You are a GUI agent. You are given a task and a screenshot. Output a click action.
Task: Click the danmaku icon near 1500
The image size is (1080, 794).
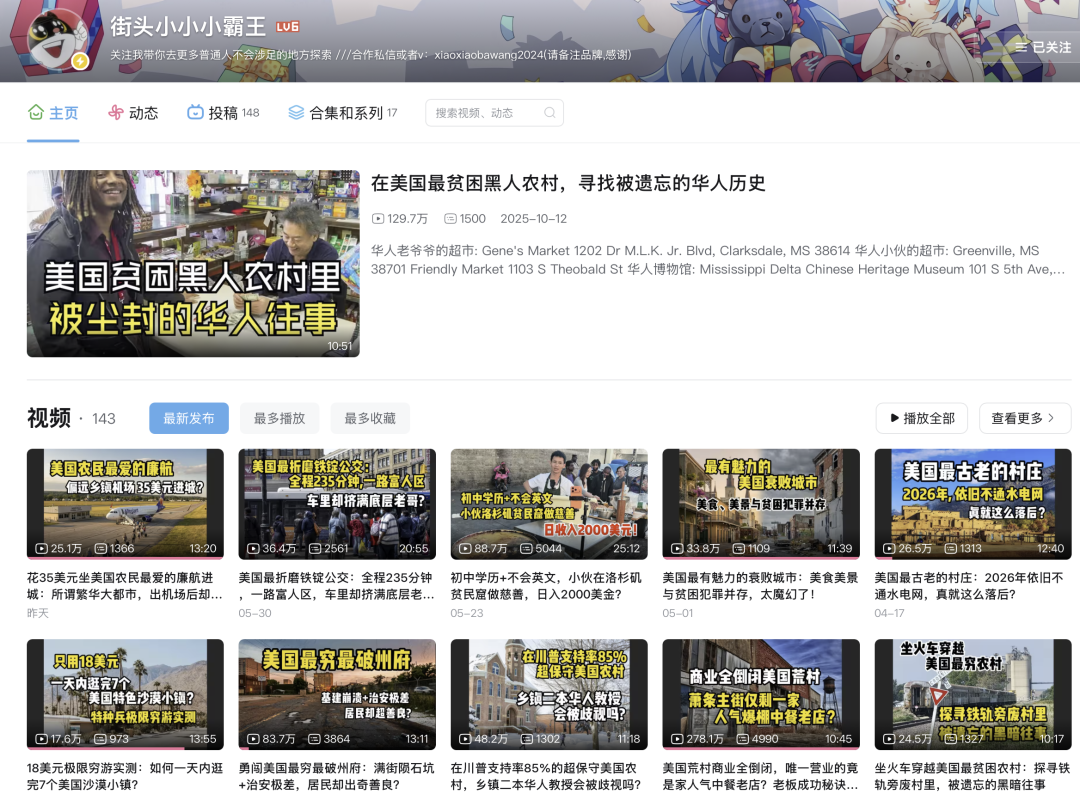[x=450, y=219]
